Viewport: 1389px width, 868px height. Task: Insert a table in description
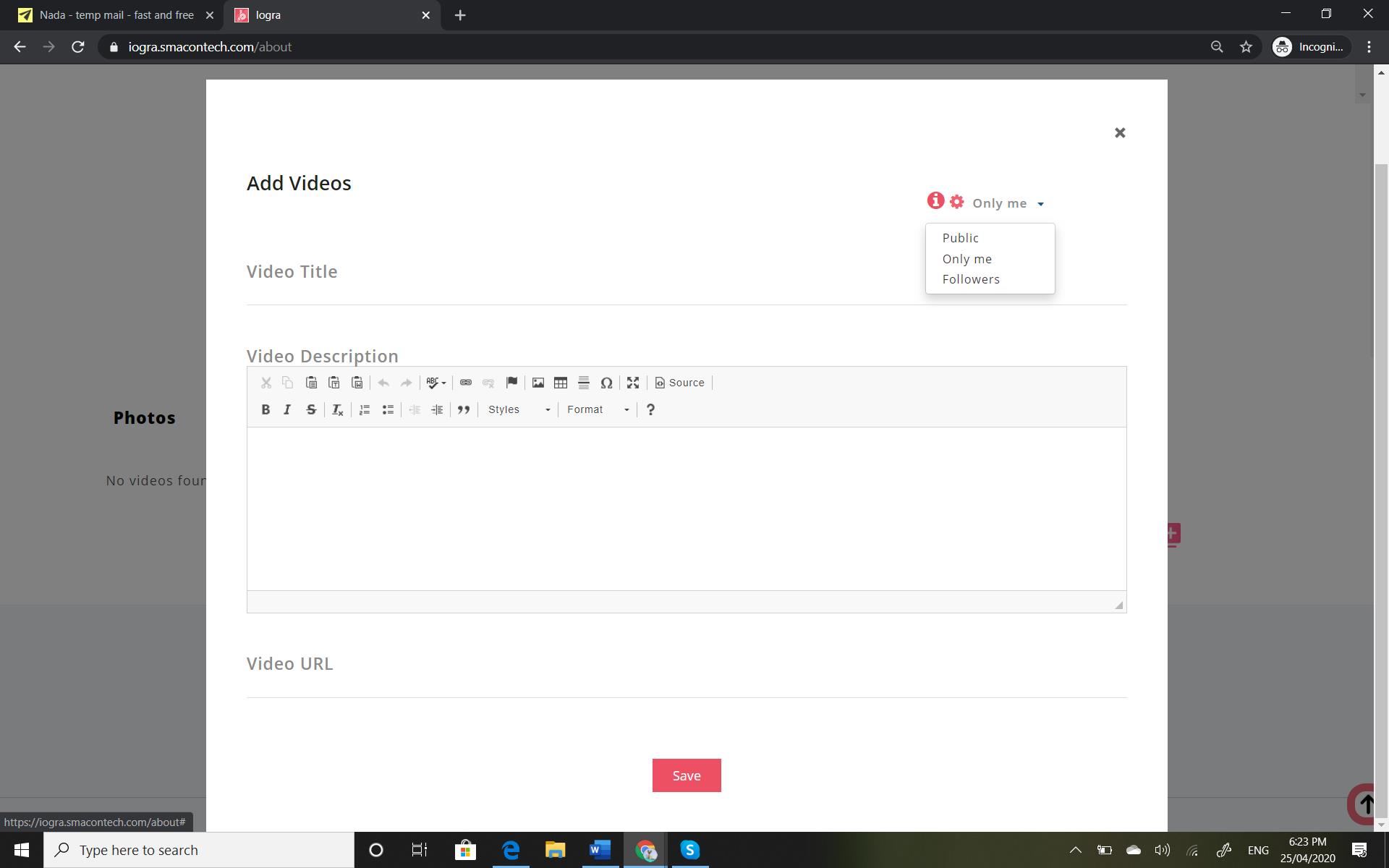coord(561,383)
